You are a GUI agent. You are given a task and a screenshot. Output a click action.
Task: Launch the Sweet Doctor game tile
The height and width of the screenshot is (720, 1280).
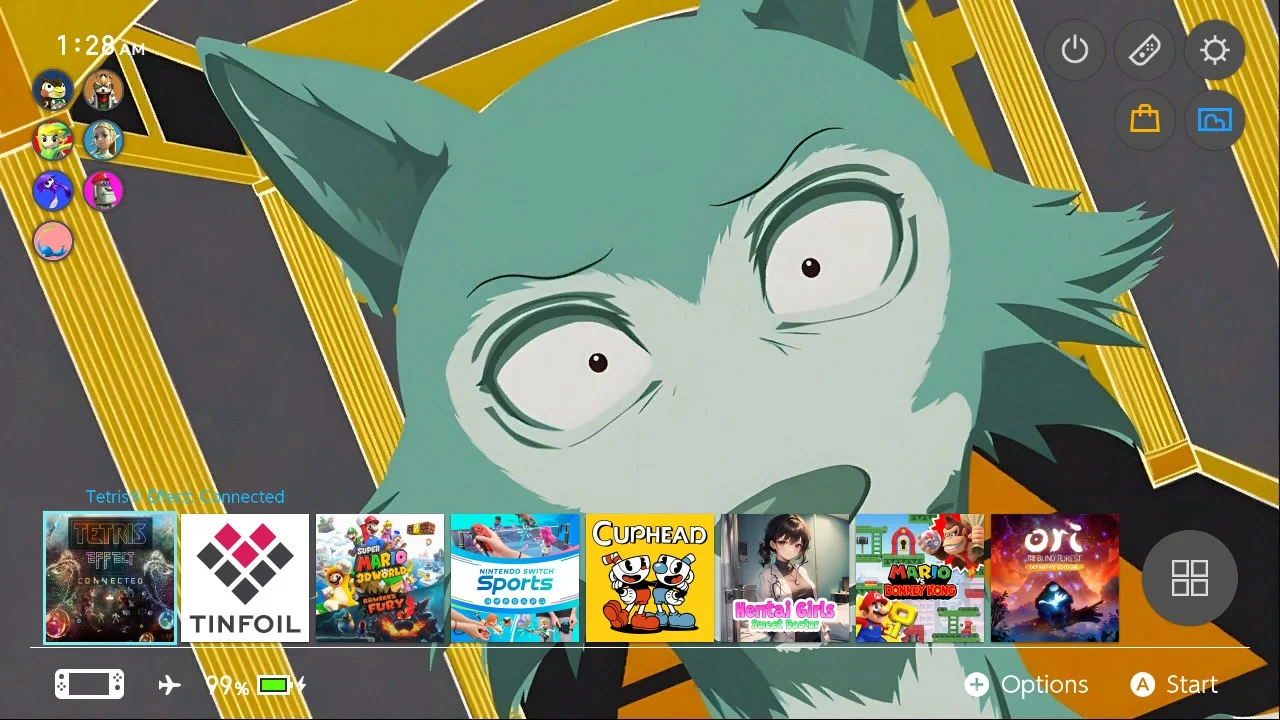click(785, 578)
